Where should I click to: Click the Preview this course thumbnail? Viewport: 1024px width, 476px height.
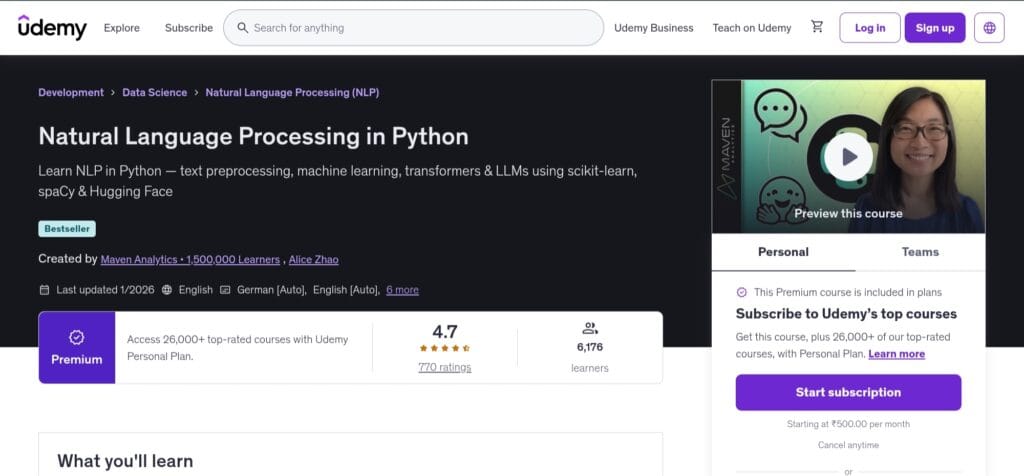point(848,157)
